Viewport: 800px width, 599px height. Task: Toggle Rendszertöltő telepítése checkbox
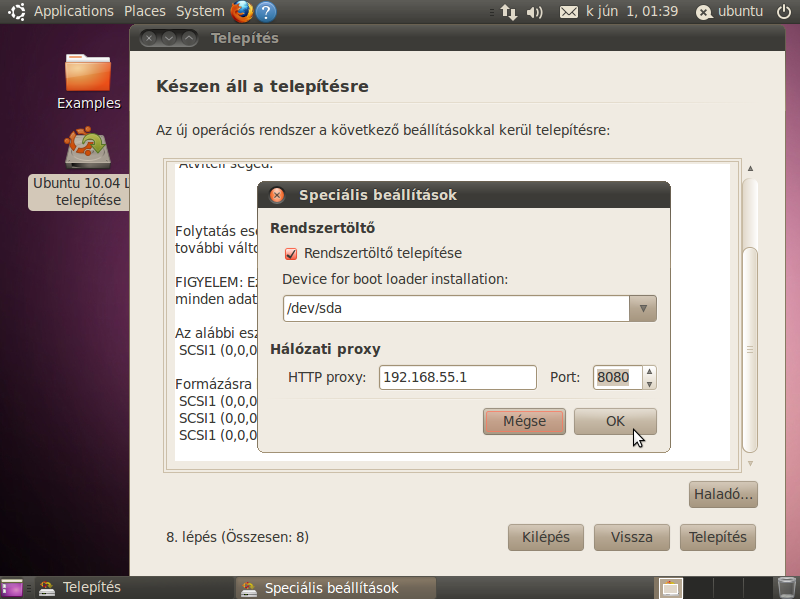[x=292, y=254]
